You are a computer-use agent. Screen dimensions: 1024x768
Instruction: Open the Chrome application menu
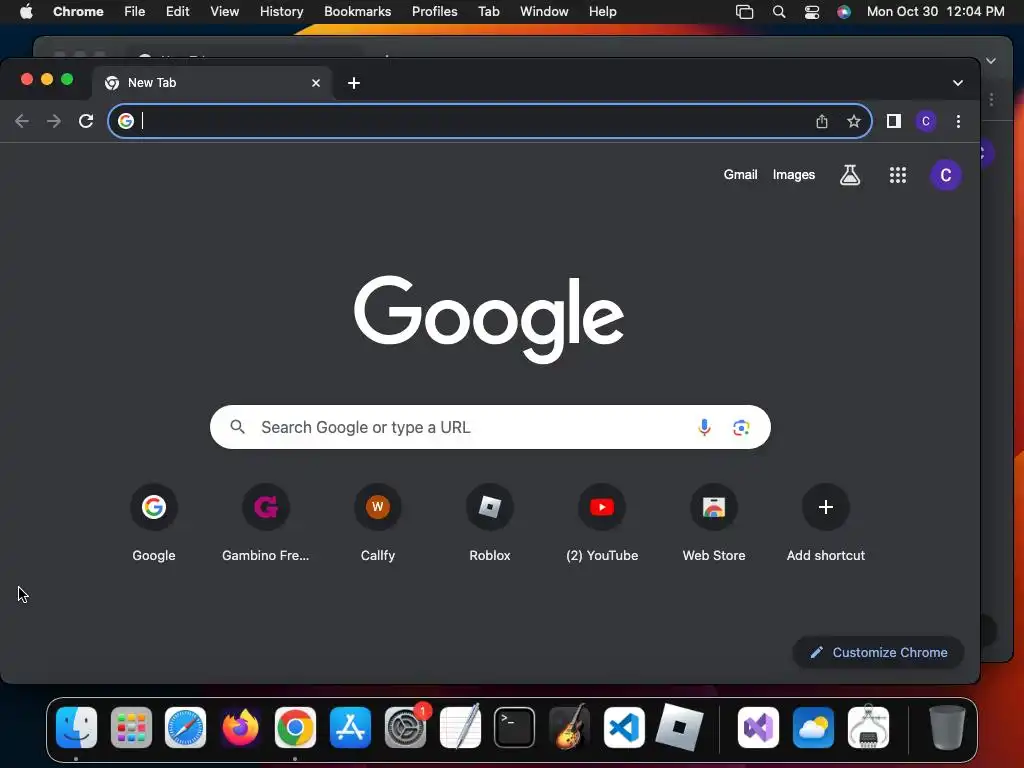(x=78, y=11)
